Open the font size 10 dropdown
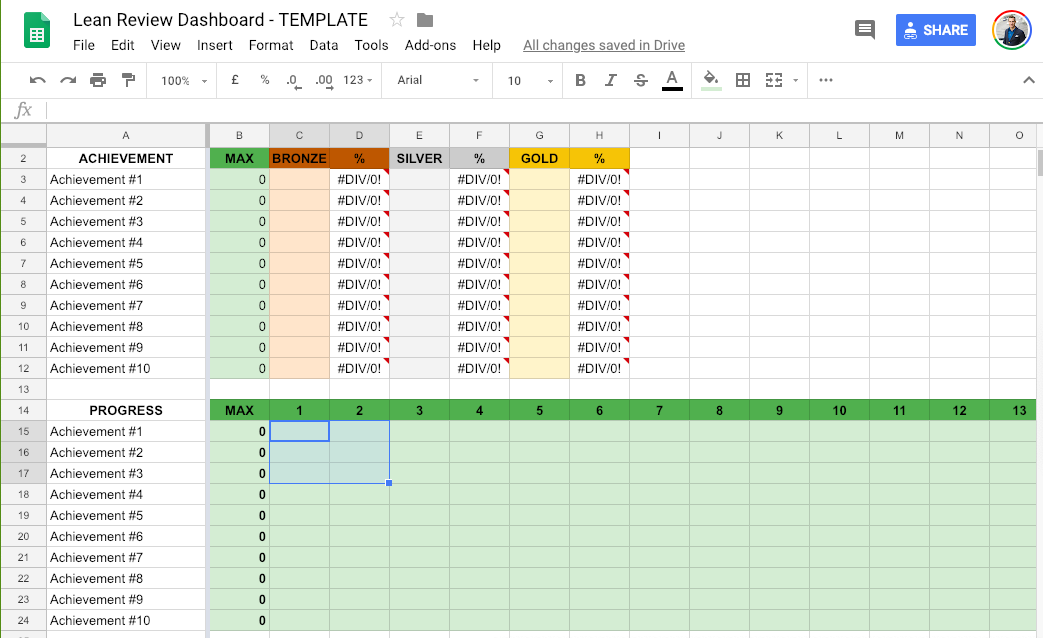Image resolution: width=1043 pixels, height=638 pixels. (x=530, y=80)
